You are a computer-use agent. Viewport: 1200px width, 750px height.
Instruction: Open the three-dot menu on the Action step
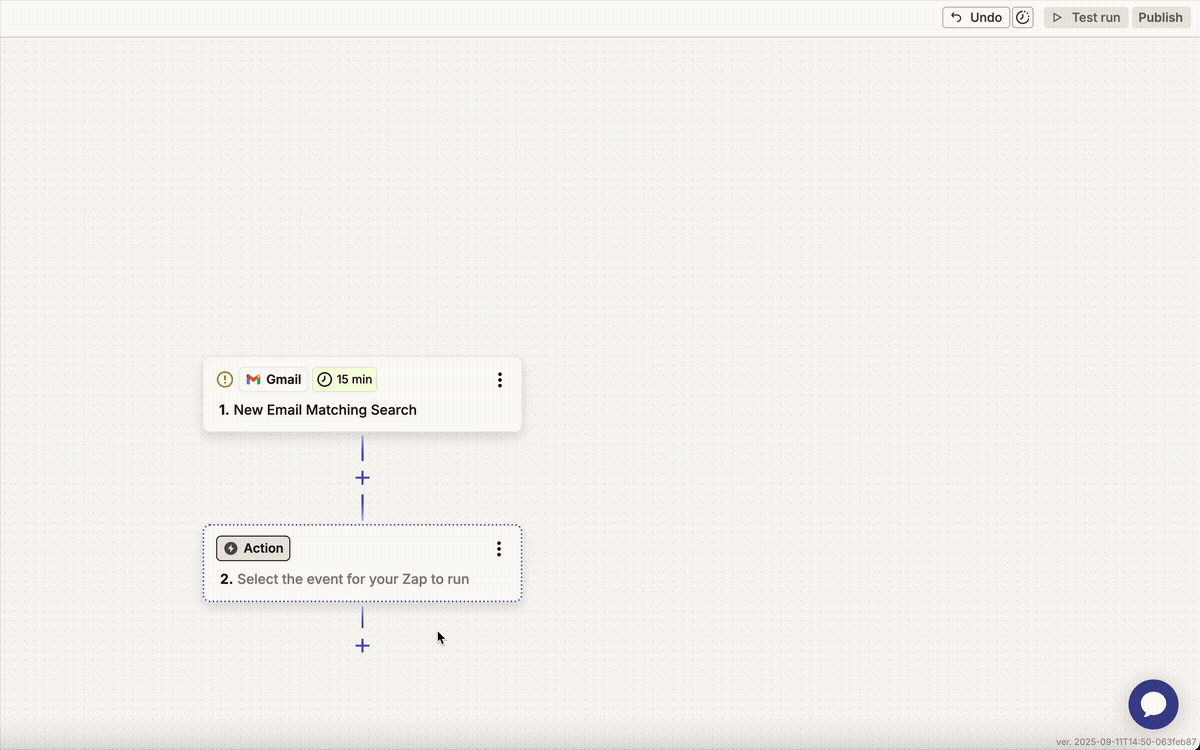(x=499, y=548)
